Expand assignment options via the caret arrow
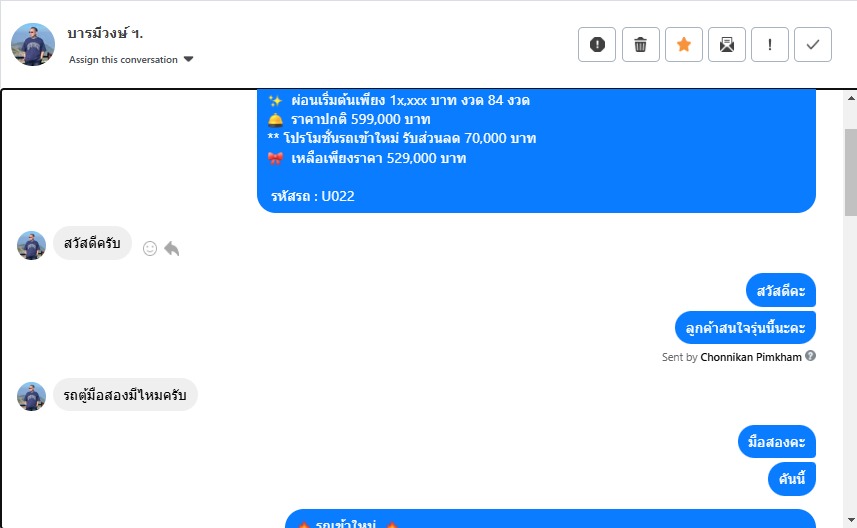857x528 pixels. pyautogui.click(x=189, y=59)
